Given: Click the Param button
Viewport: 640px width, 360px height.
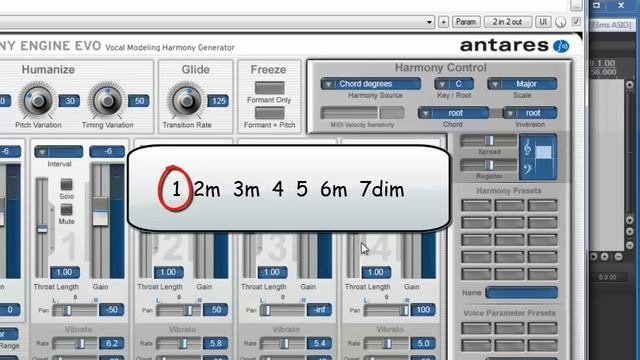Looking at the screenshot, I should 466,22.
